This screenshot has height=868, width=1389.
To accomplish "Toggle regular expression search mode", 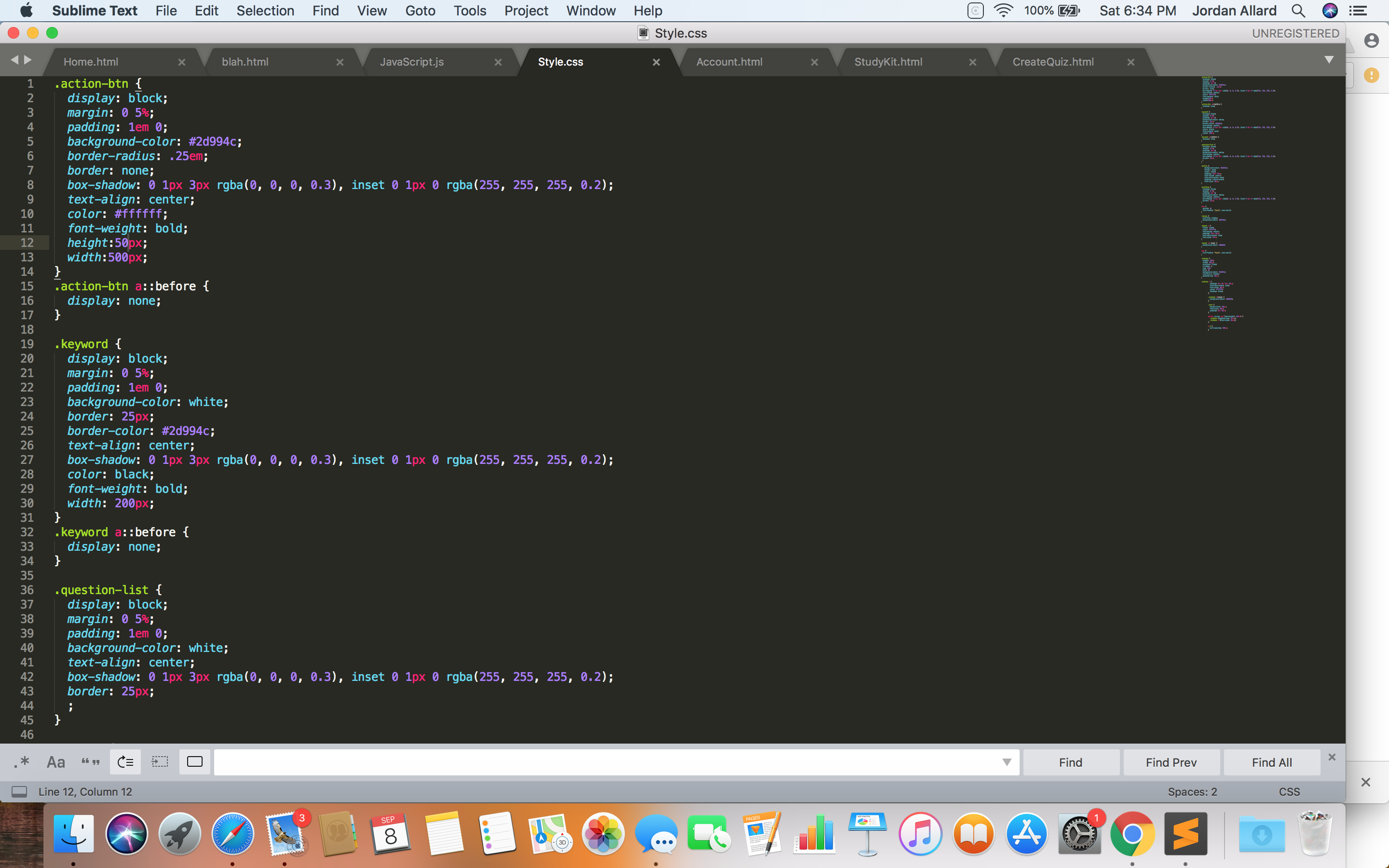I will [22, 762].
